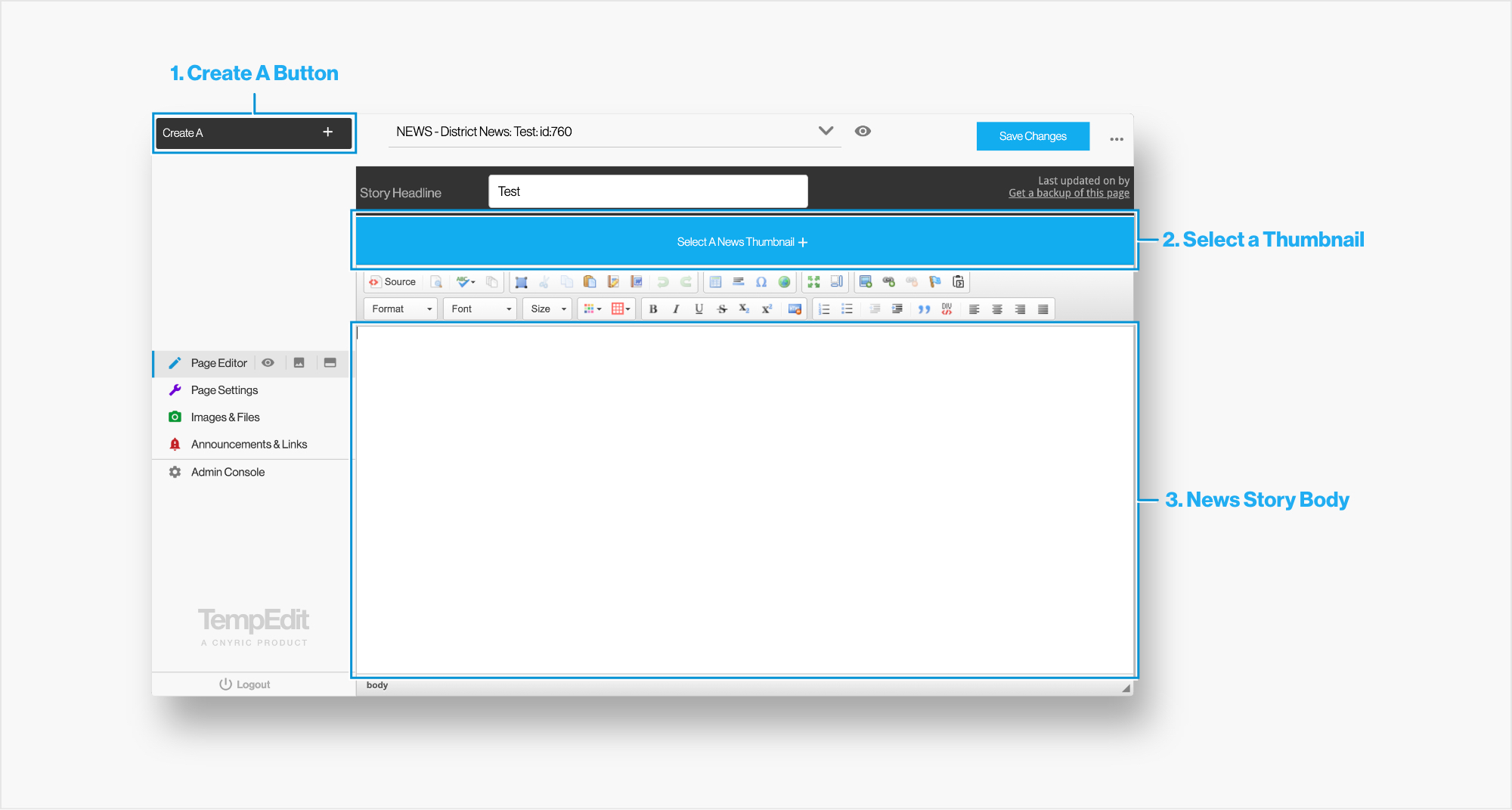Open the three-dot more options menu
Screen dimensions: 1512x810
pos(1117,139)
